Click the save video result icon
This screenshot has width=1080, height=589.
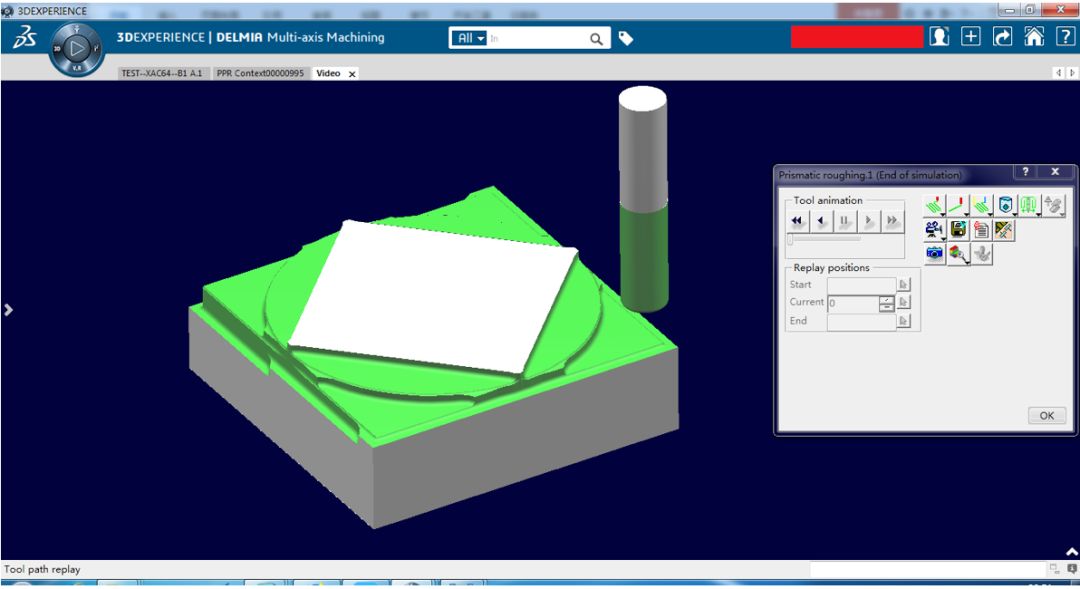pos(958,229)
